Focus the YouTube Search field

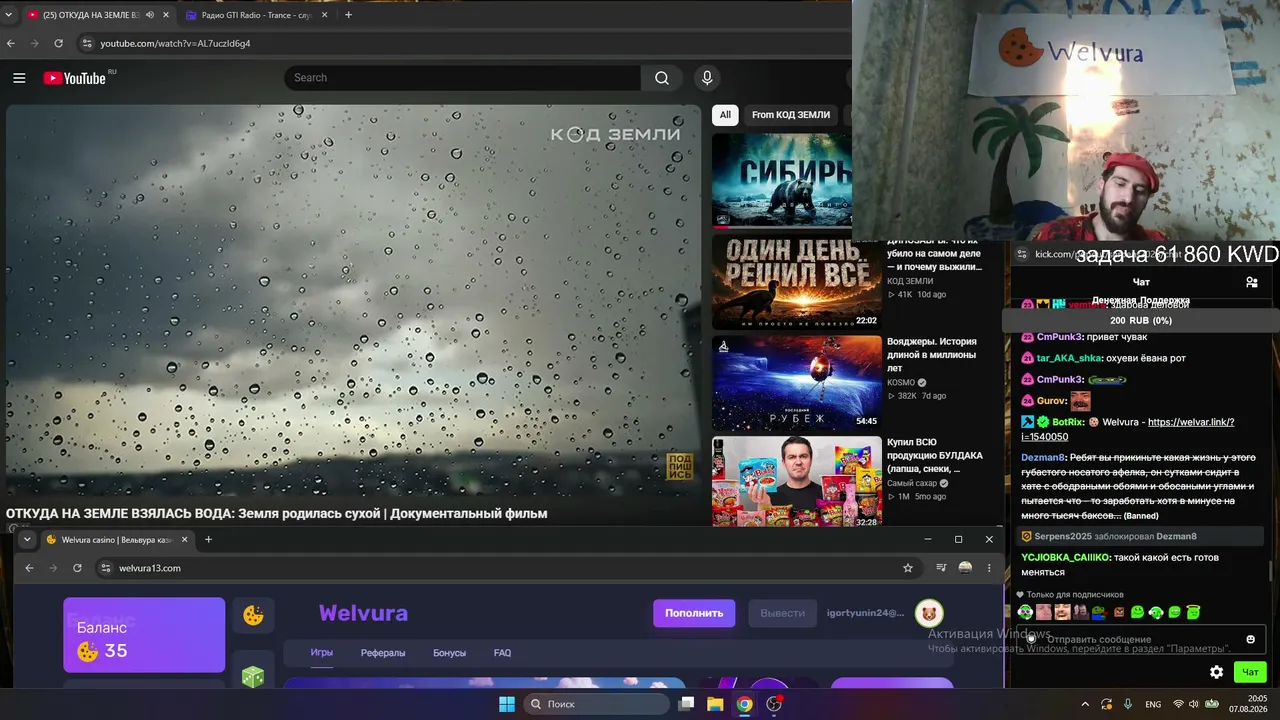point(463,78)
